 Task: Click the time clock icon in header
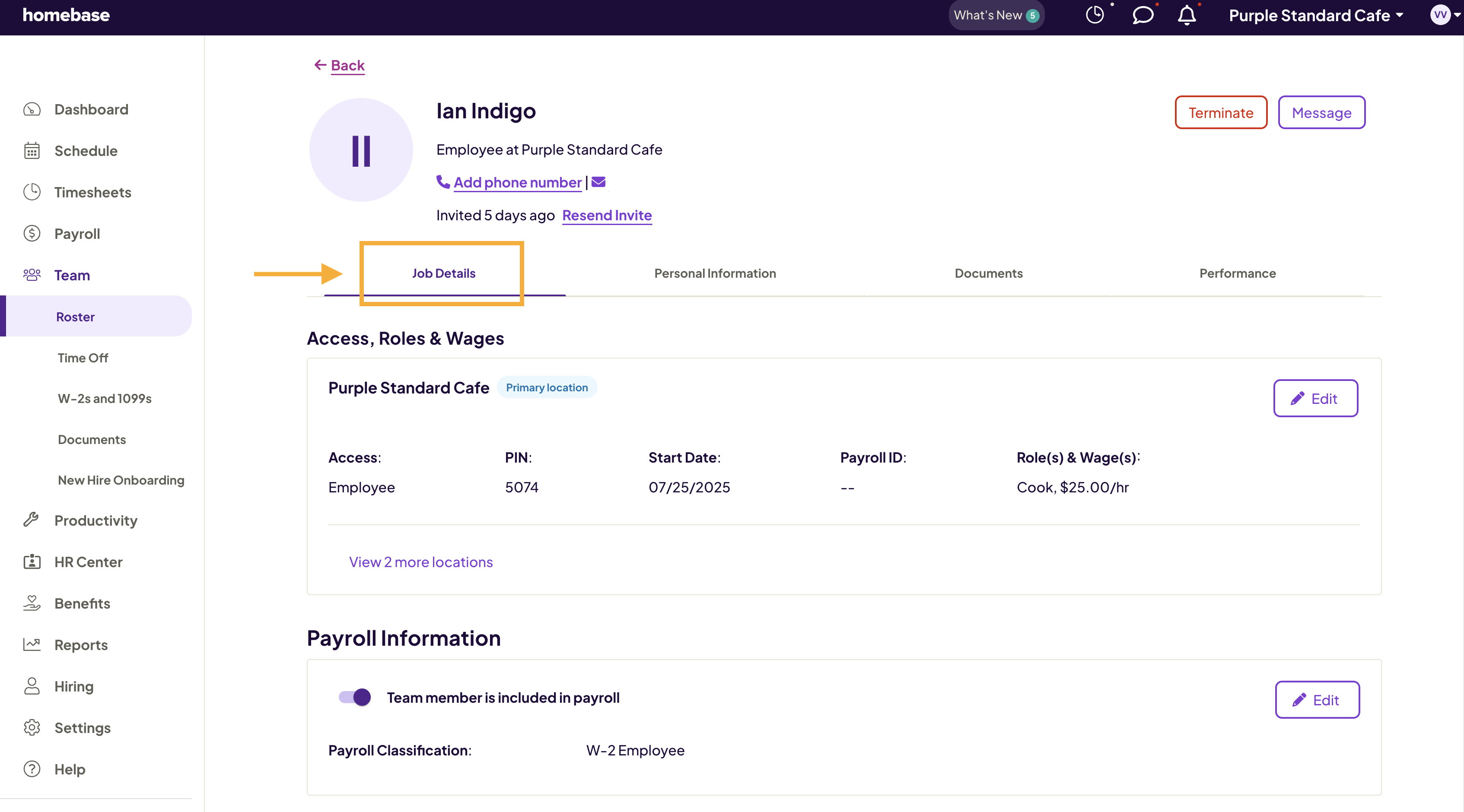pos(1095,16)
